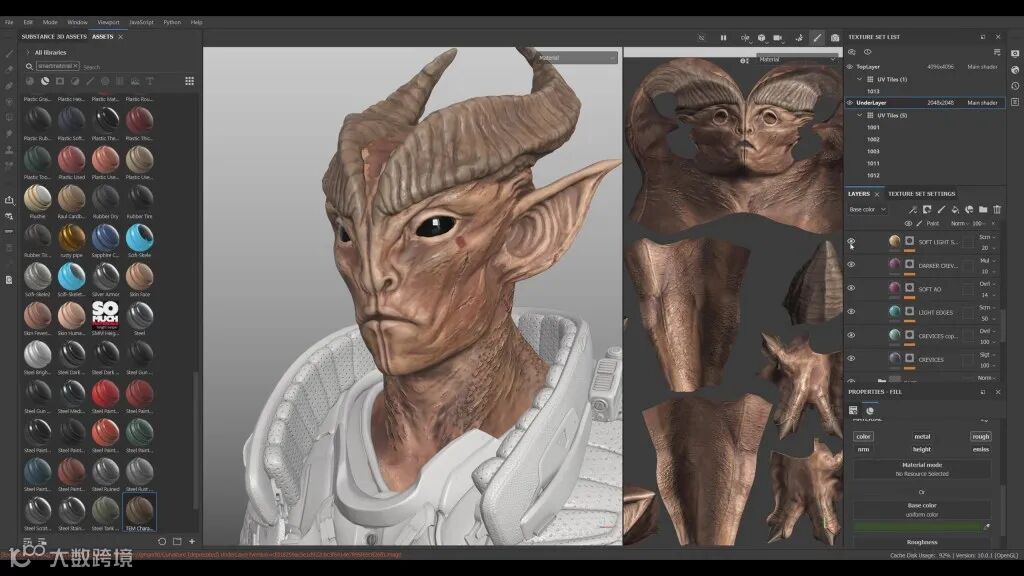Pick base color with the eyedropper icon
The height and width of the screenshot is (576, 1024).
click(987, 526)
